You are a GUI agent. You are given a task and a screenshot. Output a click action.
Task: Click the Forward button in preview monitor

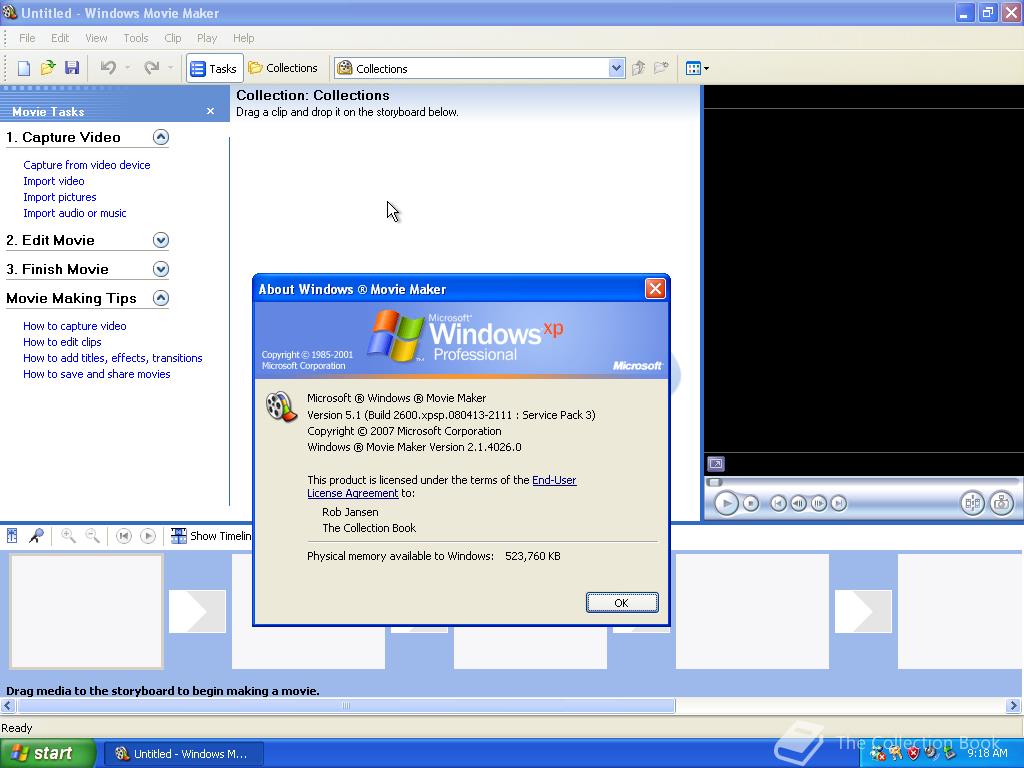pos(839,504)
